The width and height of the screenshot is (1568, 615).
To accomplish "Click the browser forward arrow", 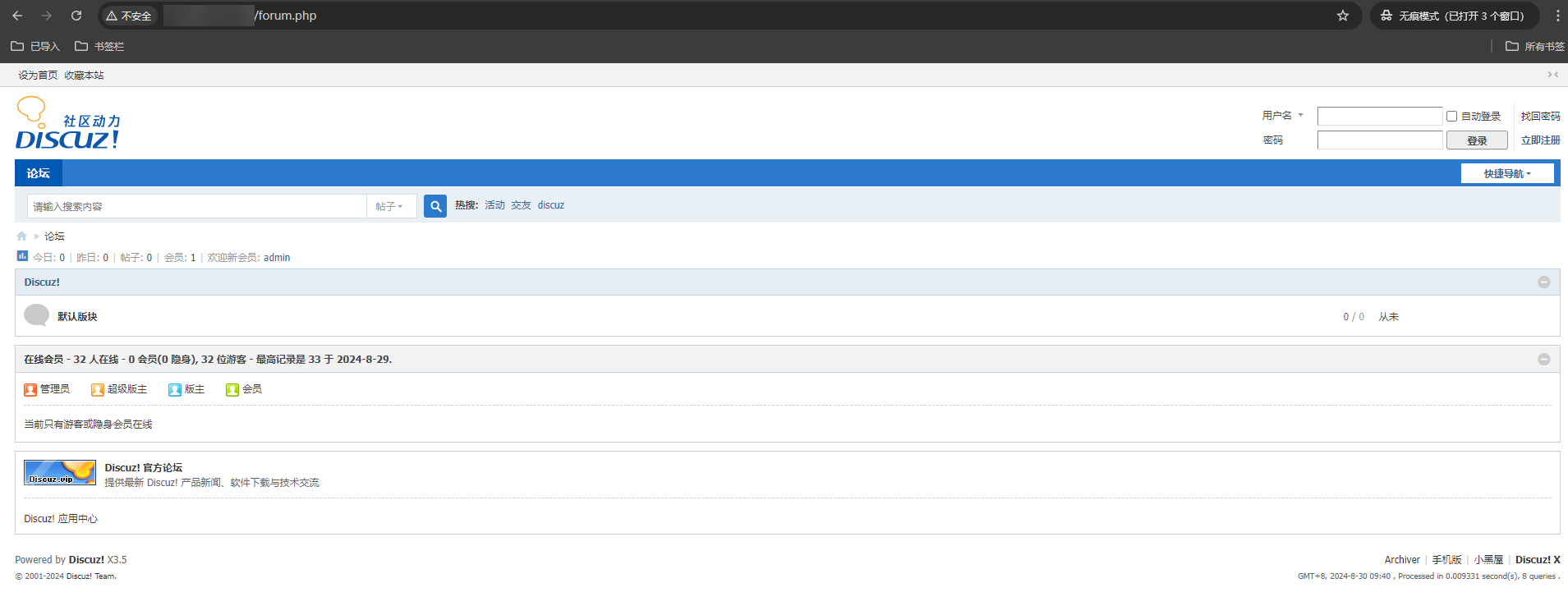I will click(x=47, y=16).
